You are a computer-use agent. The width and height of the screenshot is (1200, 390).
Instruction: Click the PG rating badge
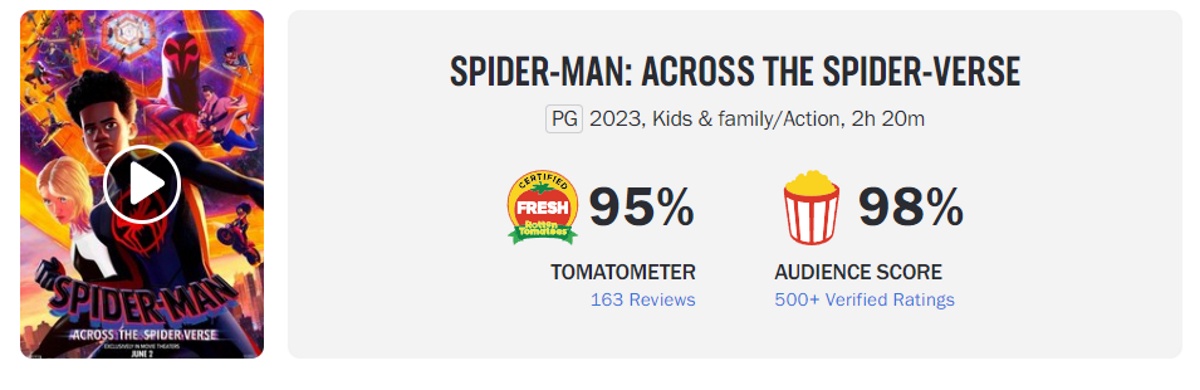(x=563, y=118)
